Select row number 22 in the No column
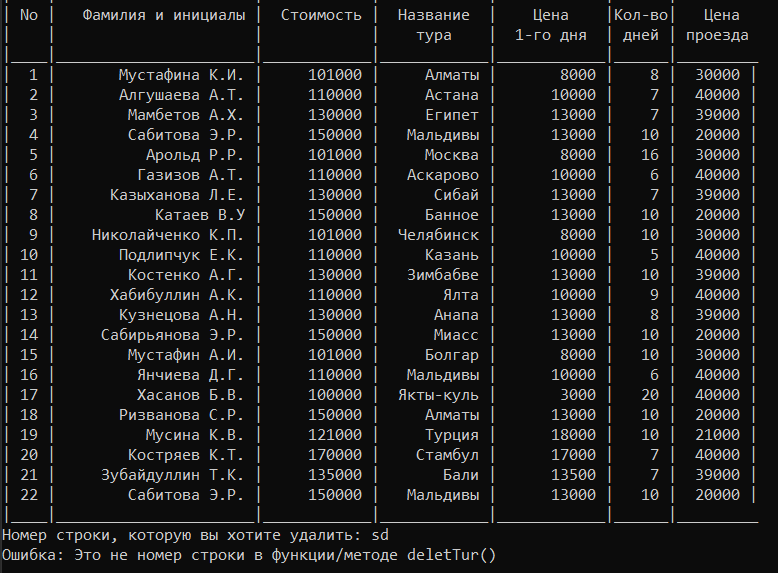778x573 pixels. point(29,495)
